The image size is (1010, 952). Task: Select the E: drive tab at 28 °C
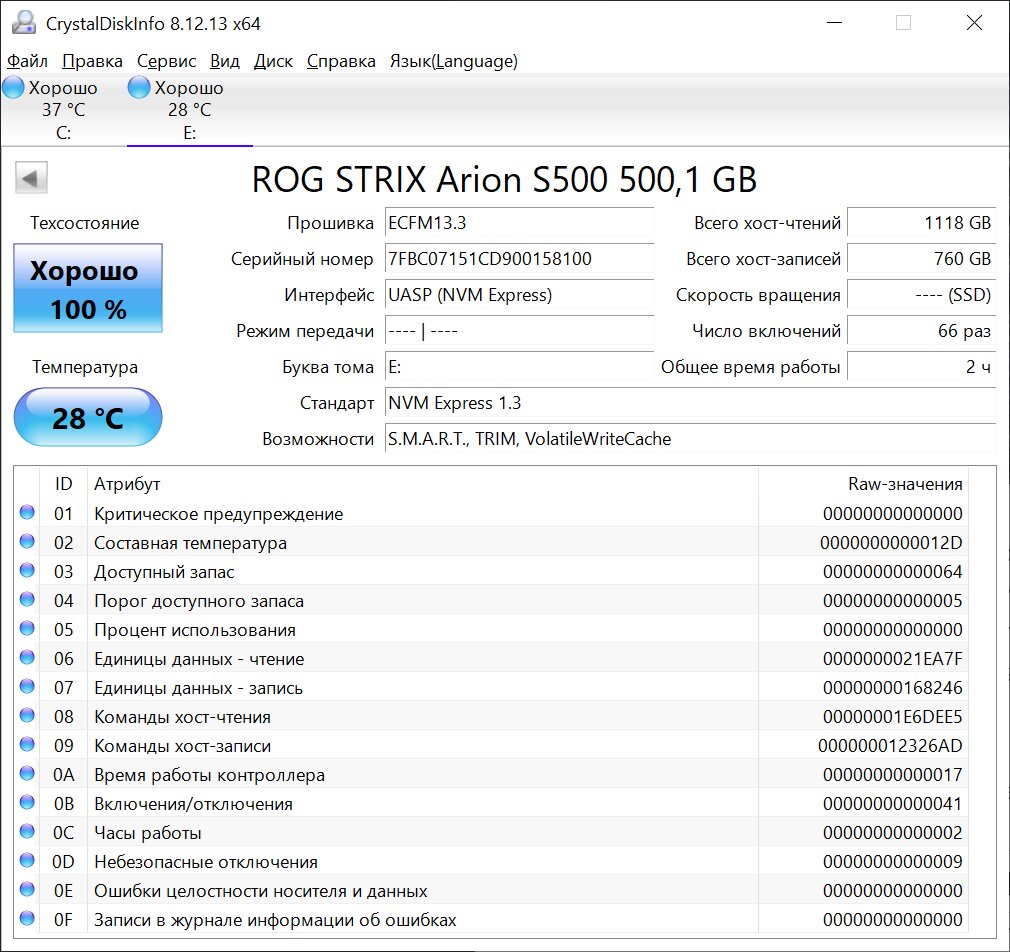click(189, 110)
